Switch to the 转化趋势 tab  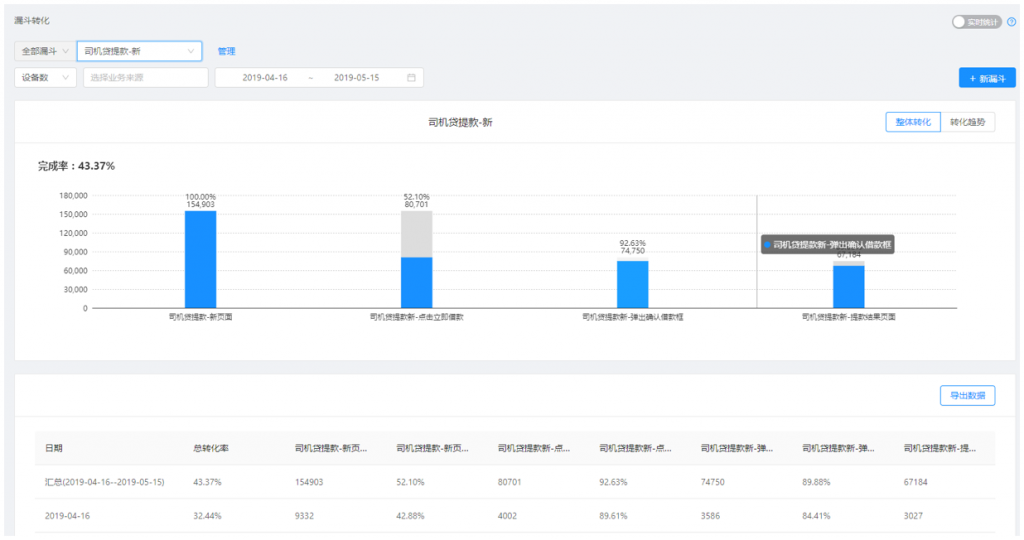[x=967, y=122]
